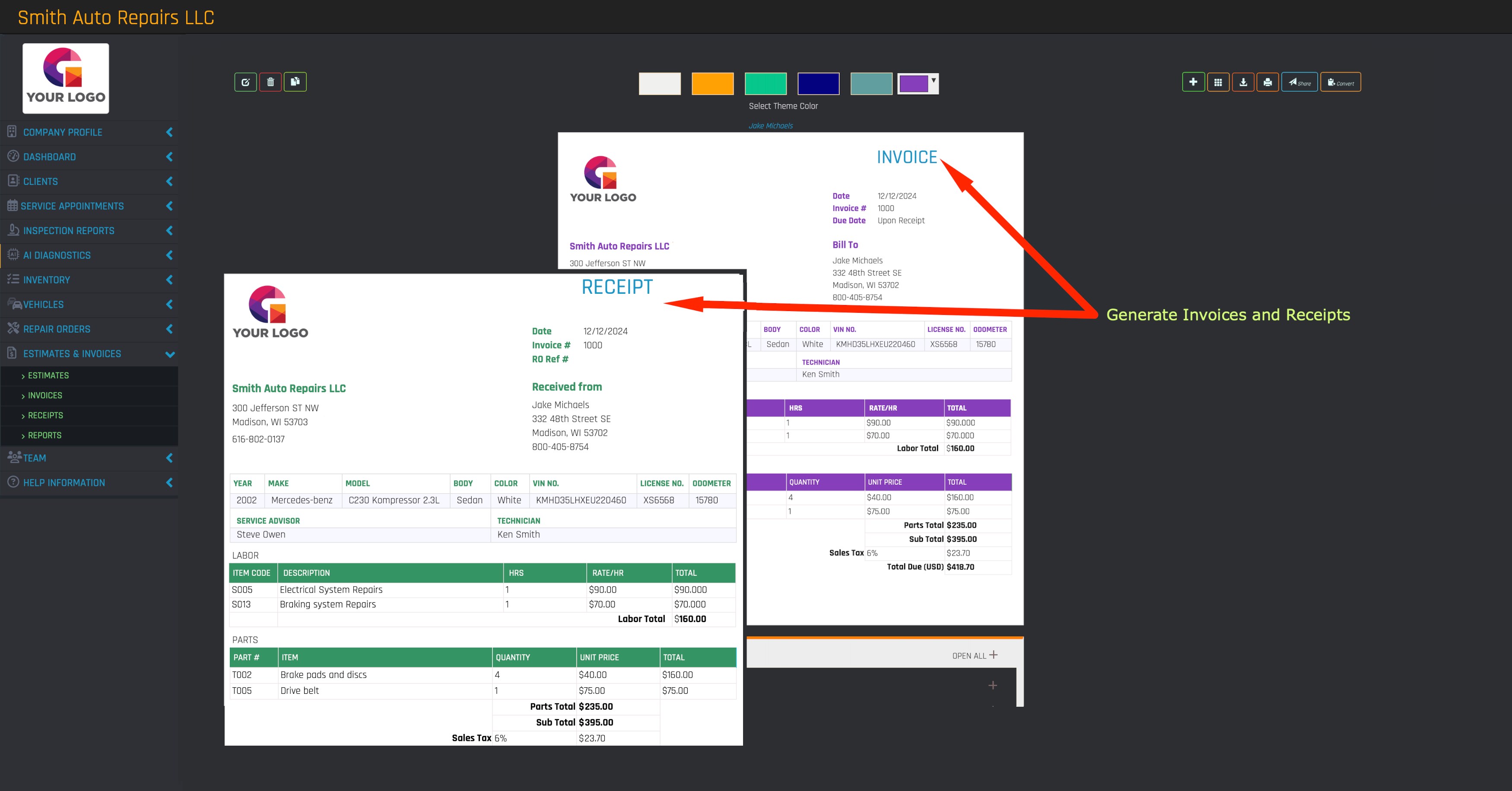
Task: Click the printer icon
Action: point(1267,82)
